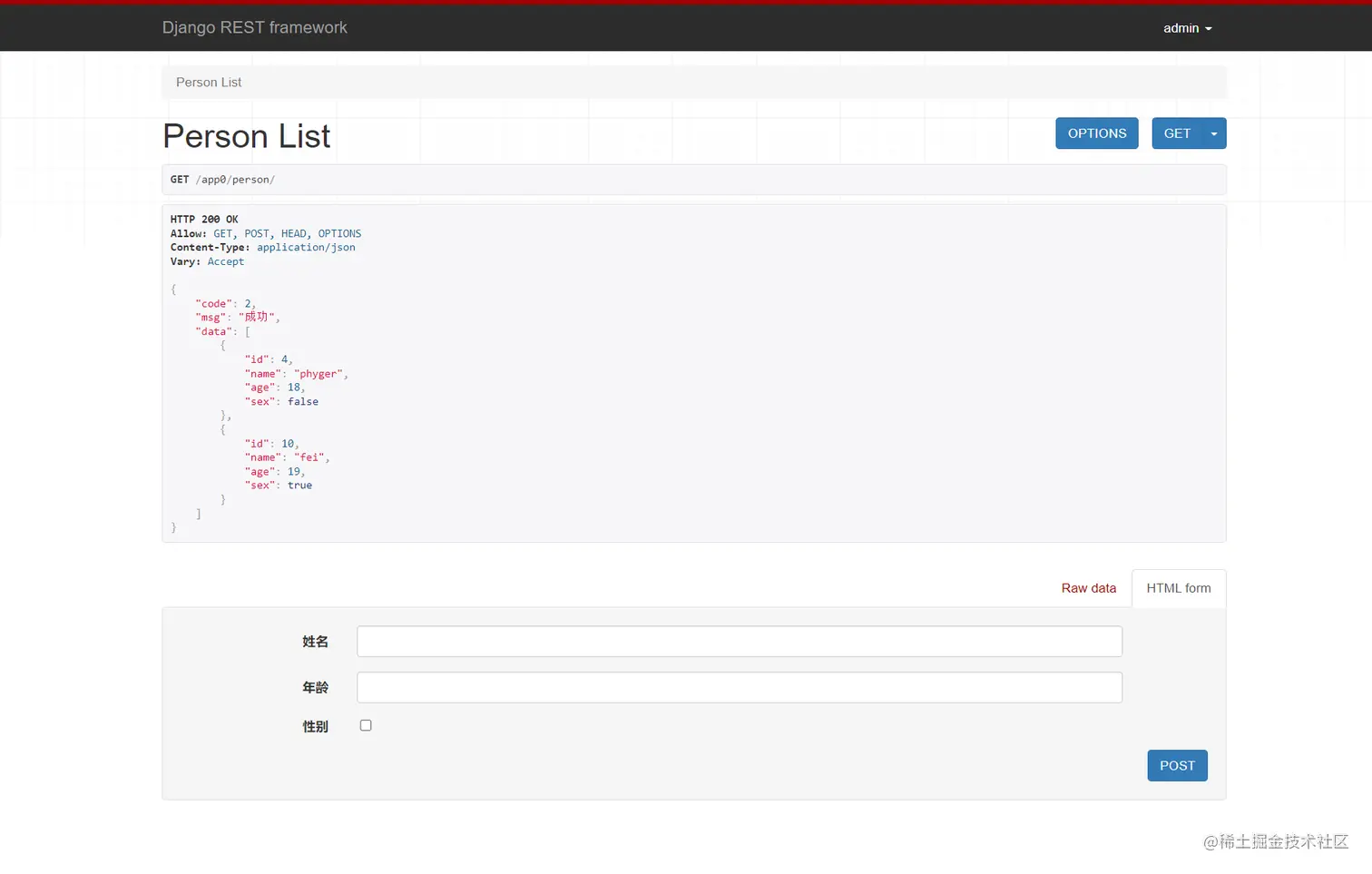This screenshot has width=1372, height=874.
Task: Submit the form with POST button
Action: tap(1177, 765)
